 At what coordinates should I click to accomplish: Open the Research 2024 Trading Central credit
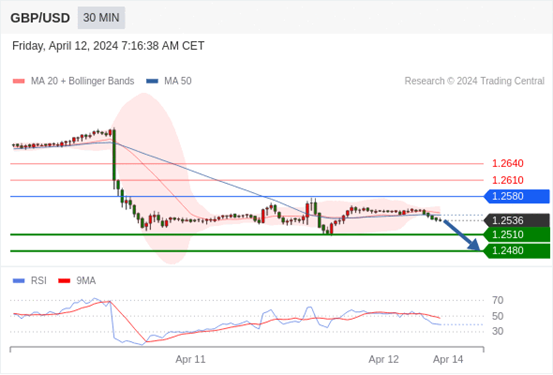[474, 81]
